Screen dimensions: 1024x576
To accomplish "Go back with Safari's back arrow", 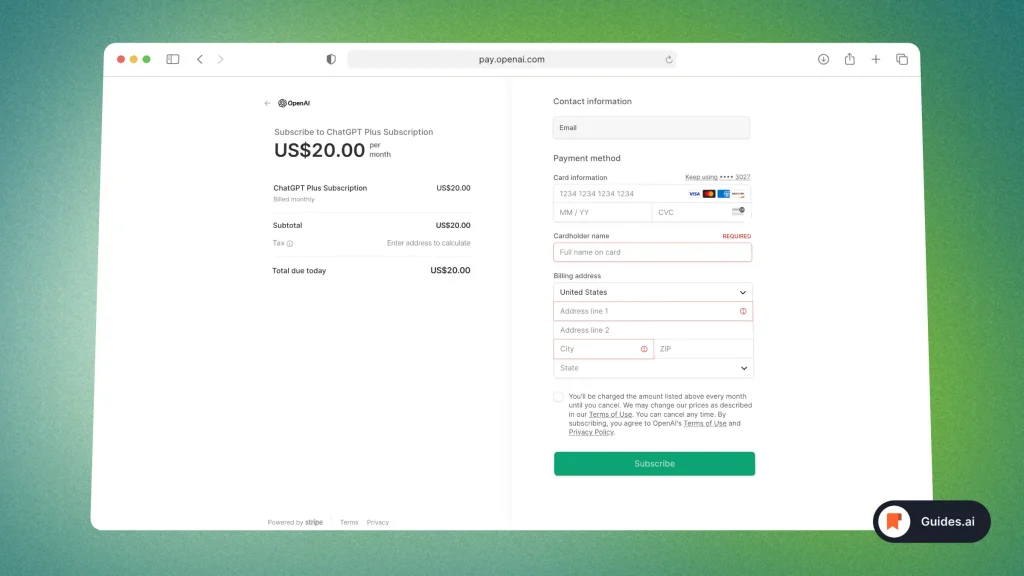I will (200, 59).
